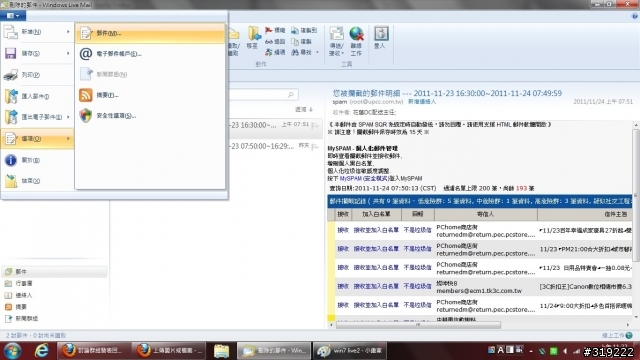Choose the floppy-disk 儲存 (Save) entry
640x360 pixels.
[37, 53]
